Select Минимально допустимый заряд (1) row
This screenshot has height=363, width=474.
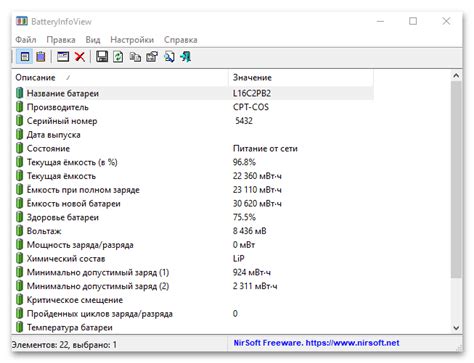pos(193,272)
